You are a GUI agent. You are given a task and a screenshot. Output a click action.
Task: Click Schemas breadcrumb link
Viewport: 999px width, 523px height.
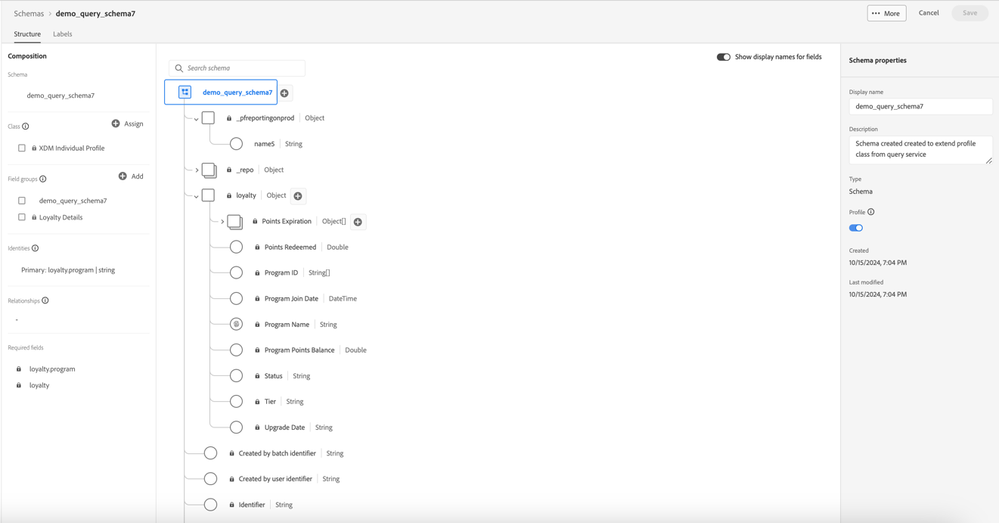pyautogui.click(x=29, y=13)
